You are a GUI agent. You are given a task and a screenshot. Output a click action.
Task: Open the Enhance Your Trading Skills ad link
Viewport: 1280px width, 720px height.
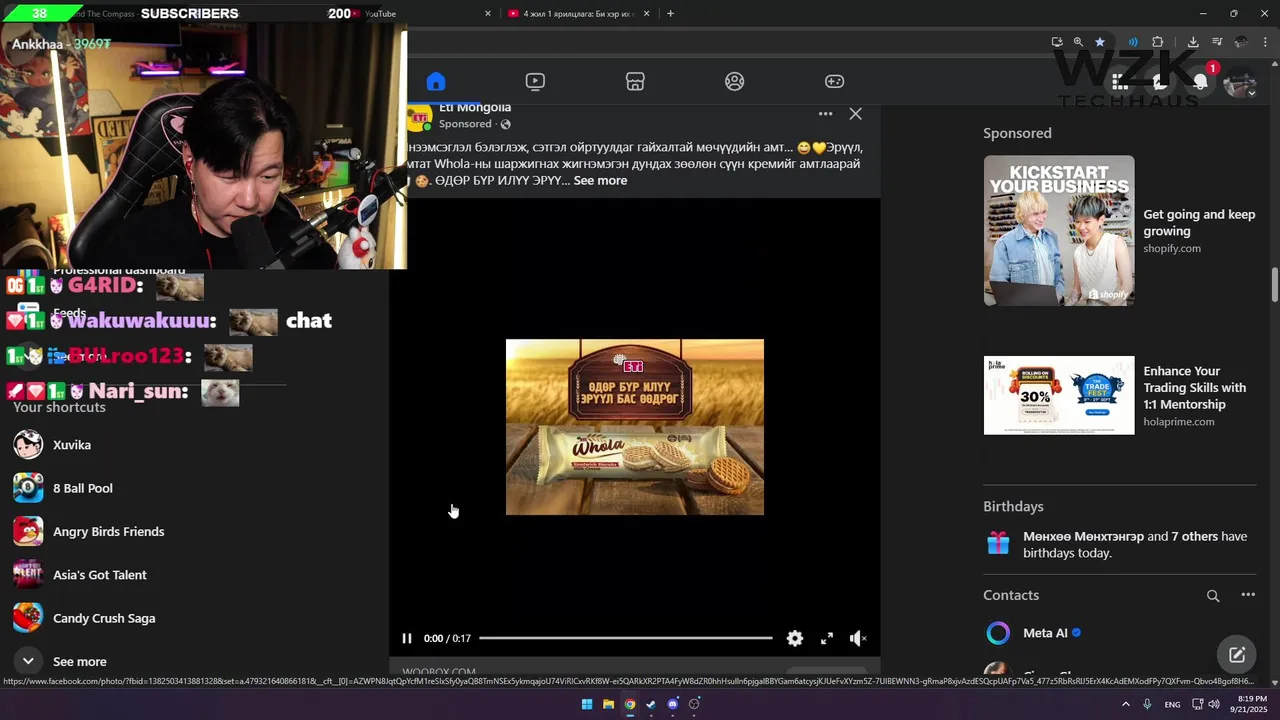[x=1196, y=396]
